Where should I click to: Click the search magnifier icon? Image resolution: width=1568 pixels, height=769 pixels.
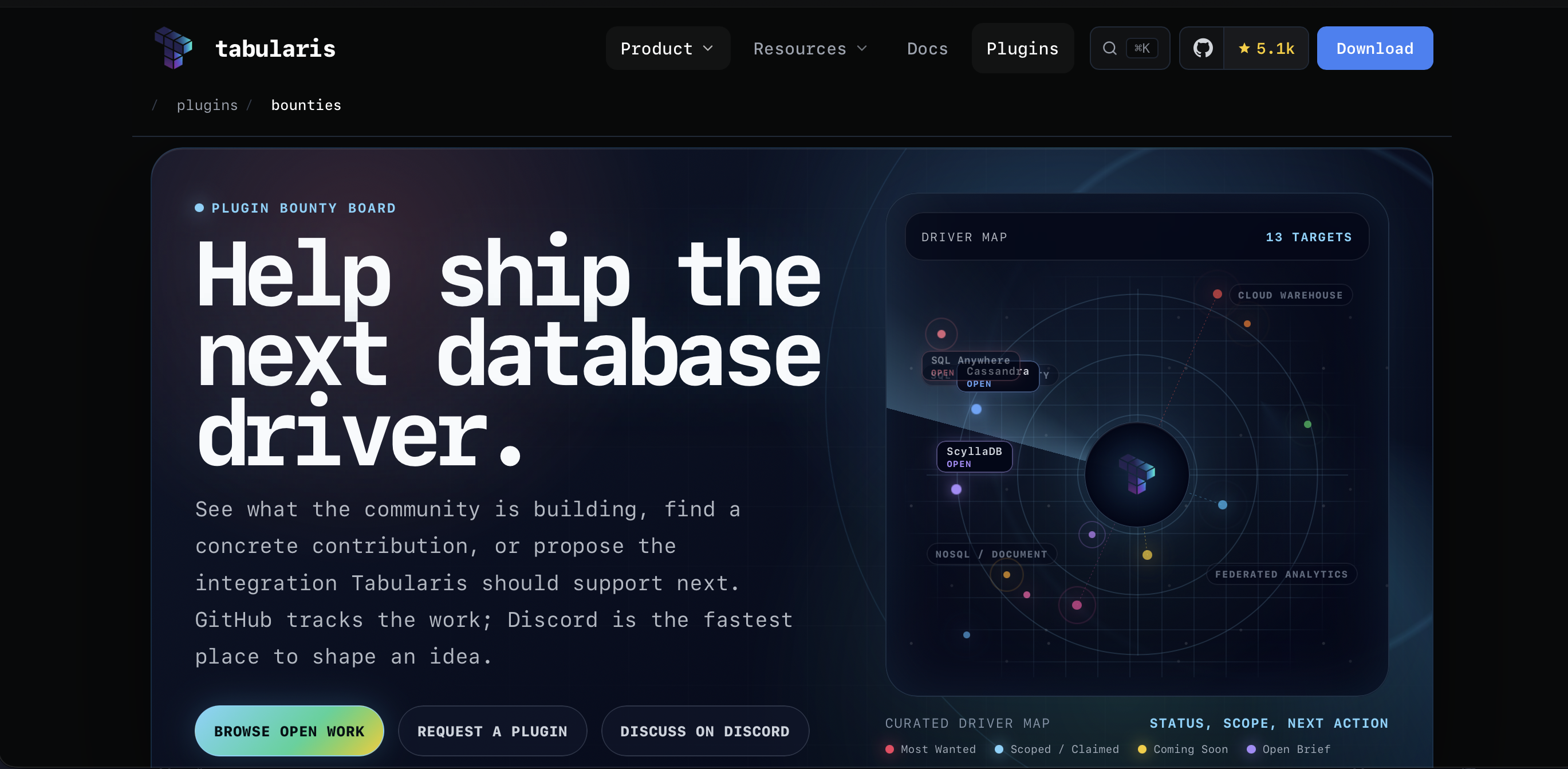(x=1110, y=48)
